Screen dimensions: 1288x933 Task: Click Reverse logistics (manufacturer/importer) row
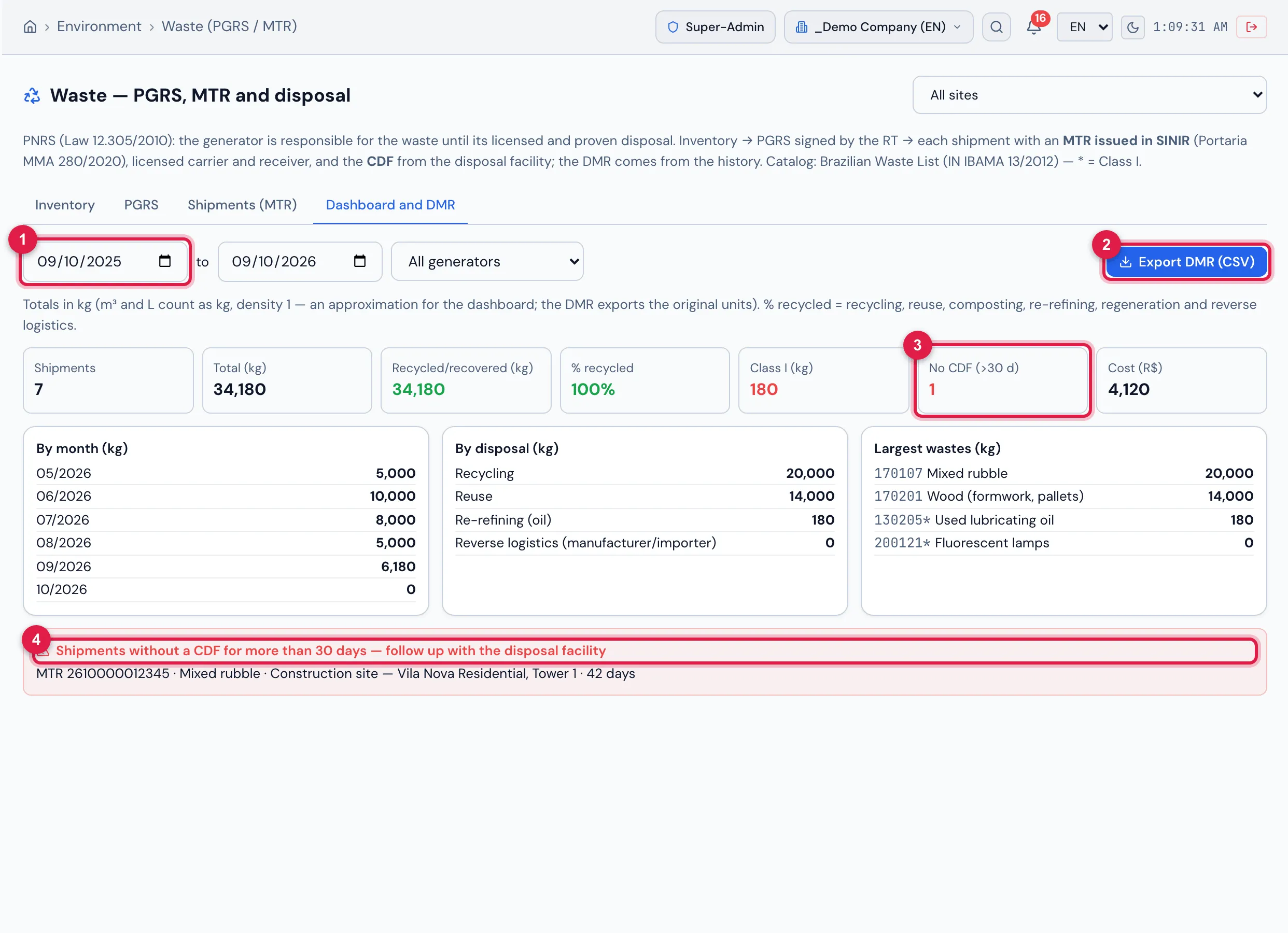pyautogui.click(x=645, y=543)
